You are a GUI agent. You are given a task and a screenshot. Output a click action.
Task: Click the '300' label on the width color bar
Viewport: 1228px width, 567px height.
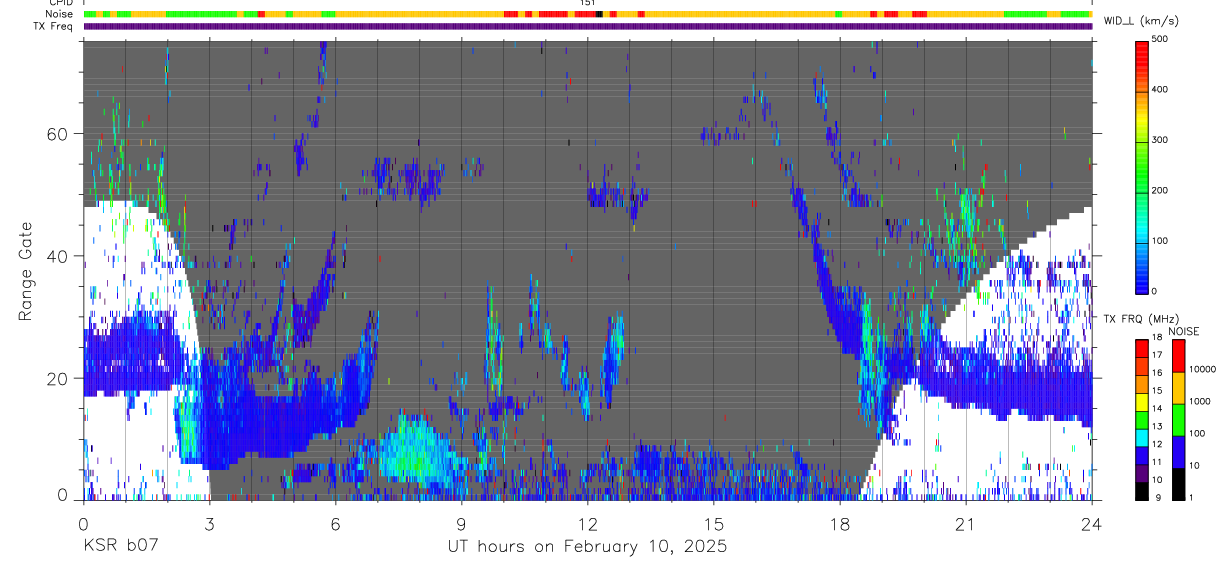tap(1160, 140)
